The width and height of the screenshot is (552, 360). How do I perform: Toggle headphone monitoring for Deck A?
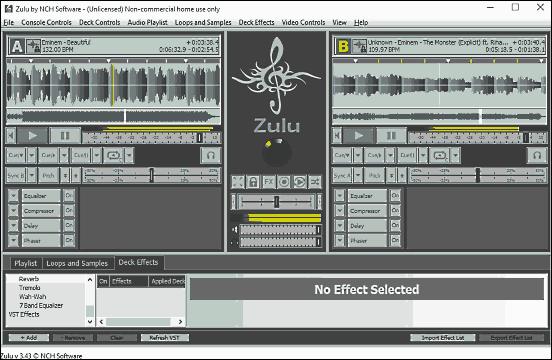pyautogui.click(x=211, y=155)
